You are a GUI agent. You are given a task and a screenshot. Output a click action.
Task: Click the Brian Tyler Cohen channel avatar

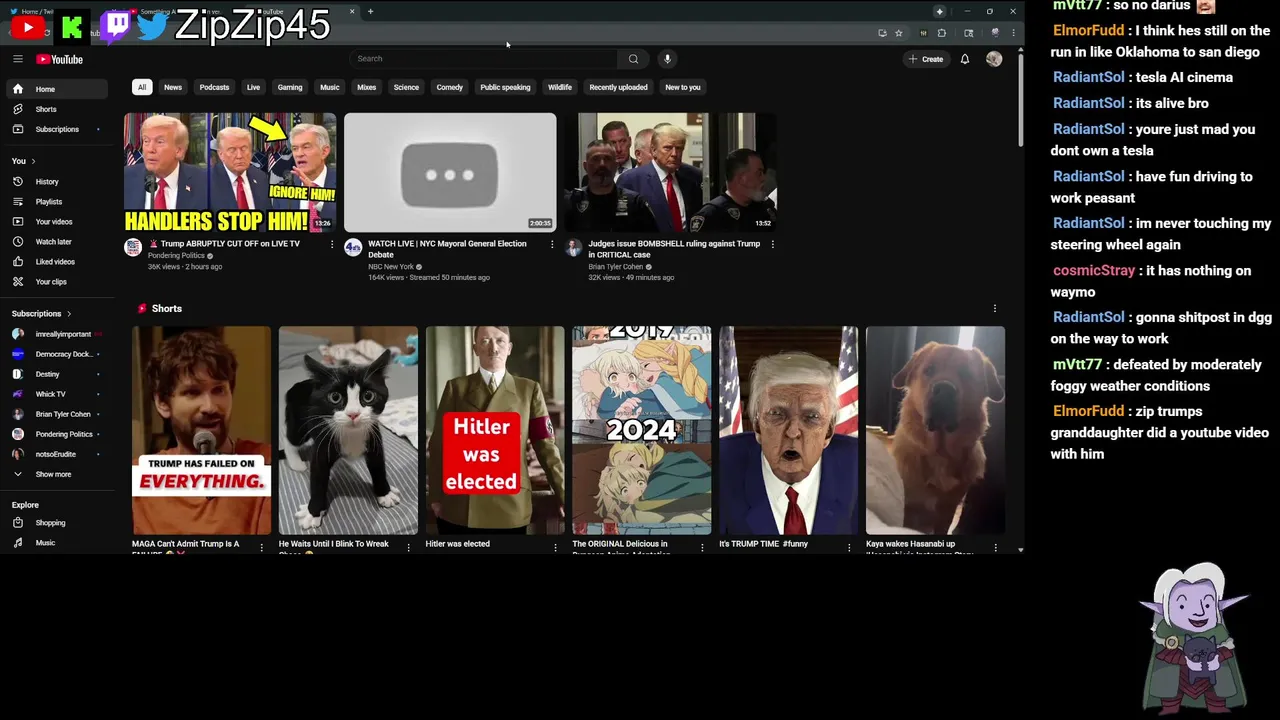click(x=573, y=247)
